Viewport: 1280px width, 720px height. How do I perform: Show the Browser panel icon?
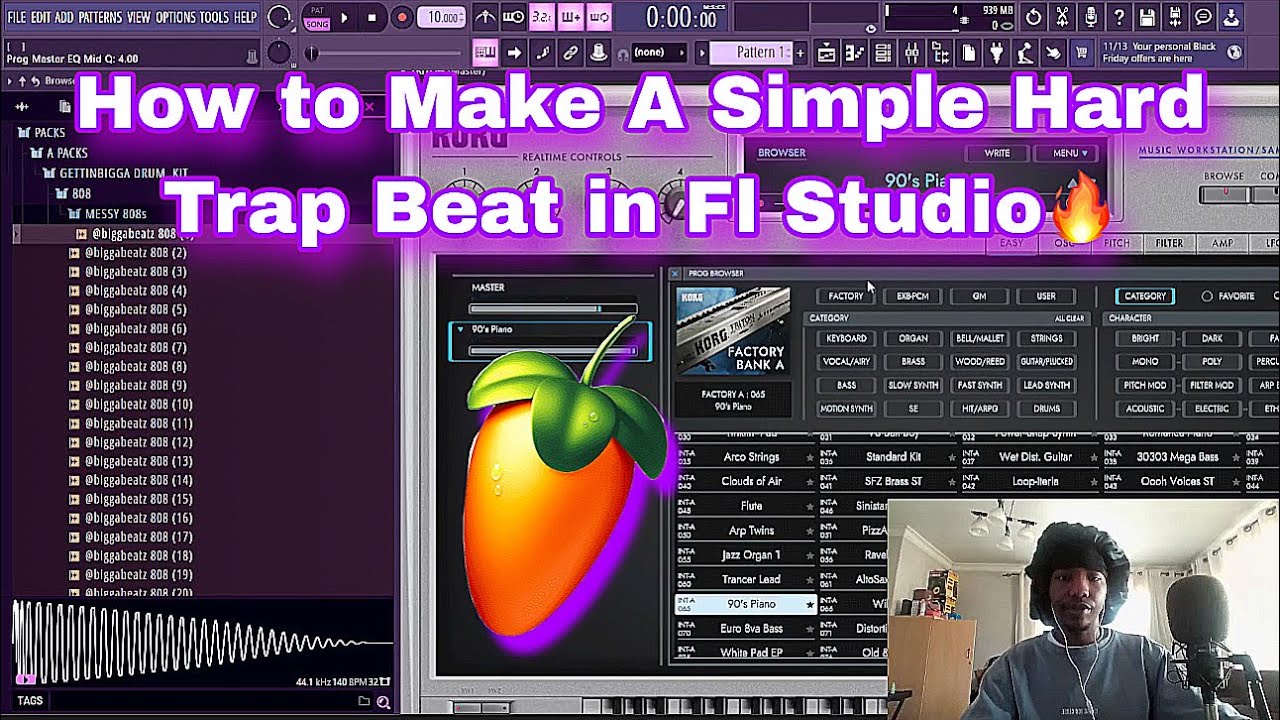point(938,52)
